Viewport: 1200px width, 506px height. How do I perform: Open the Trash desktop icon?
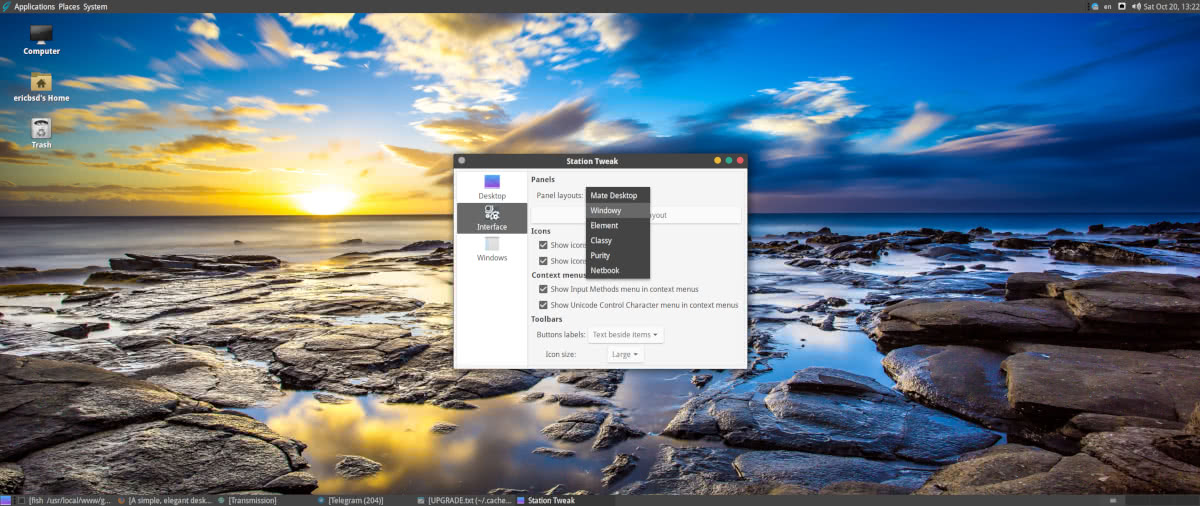point(41,132)
